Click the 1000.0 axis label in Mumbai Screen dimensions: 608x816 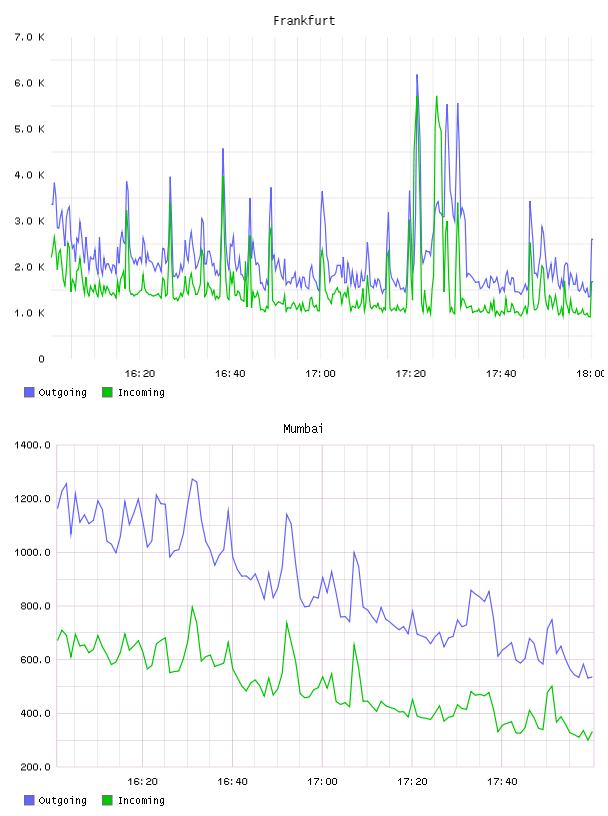pos(32,552)
